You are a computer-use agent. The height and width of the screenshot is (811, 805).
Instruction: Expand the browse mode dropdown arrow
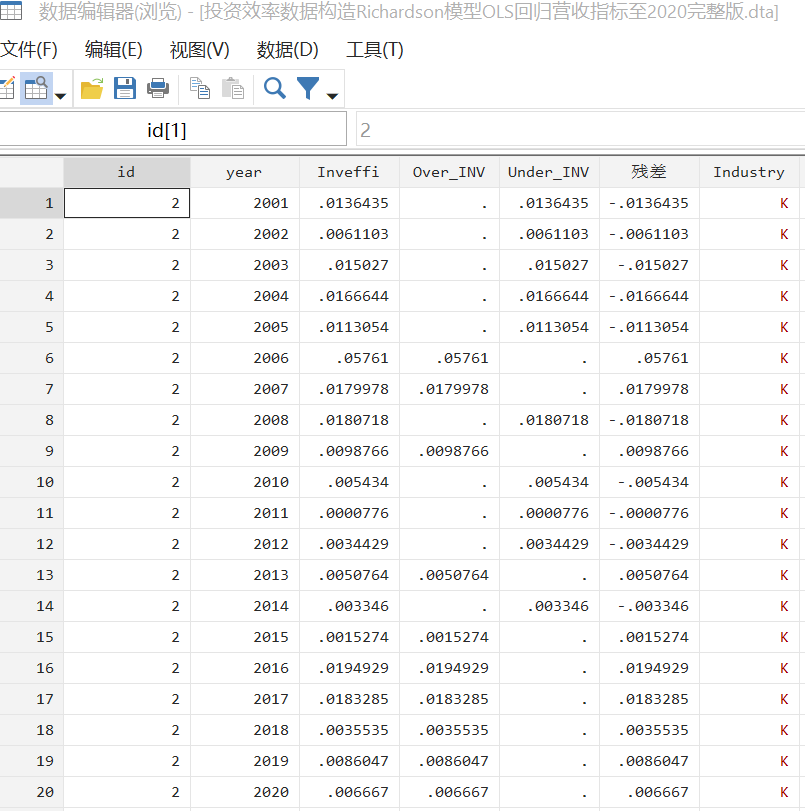click(60, 96)
